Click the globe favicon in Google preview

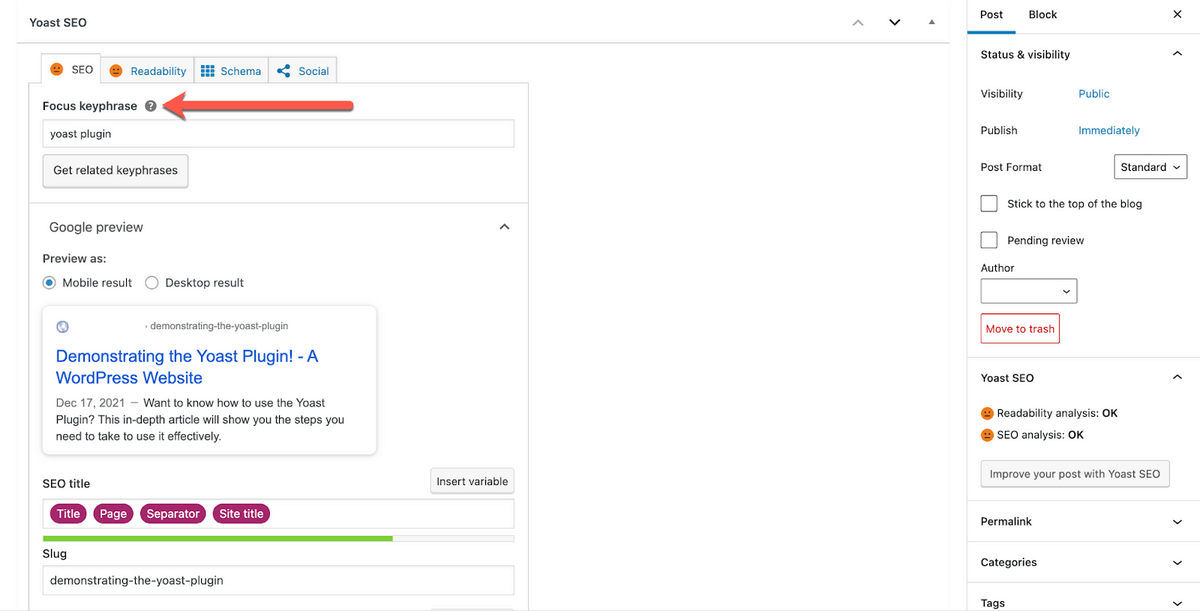tap(63, 326)
